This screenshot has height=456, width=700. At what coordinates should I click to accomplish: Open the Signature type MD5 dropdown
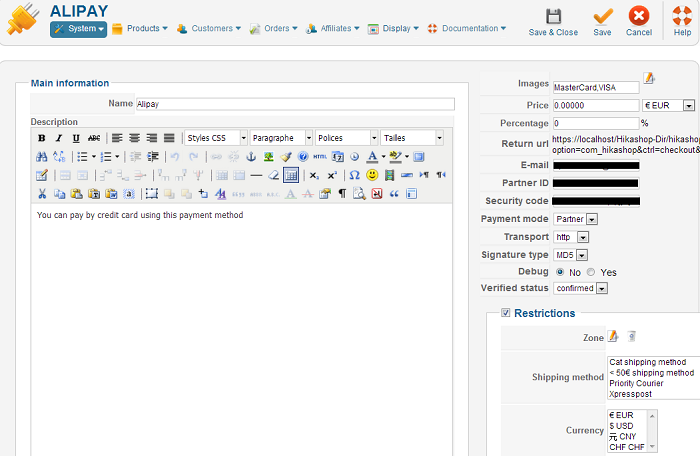pos(571,255)
